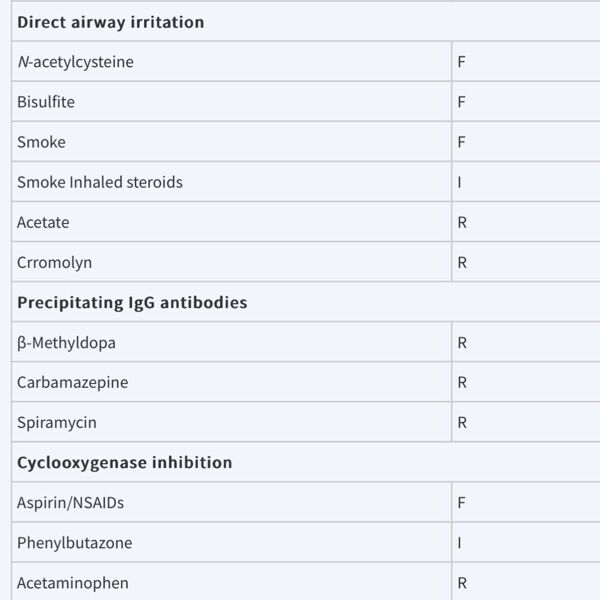
Task: Click the 'Cyclooxygenase inhibition' section heading
Action: (124, 462)
